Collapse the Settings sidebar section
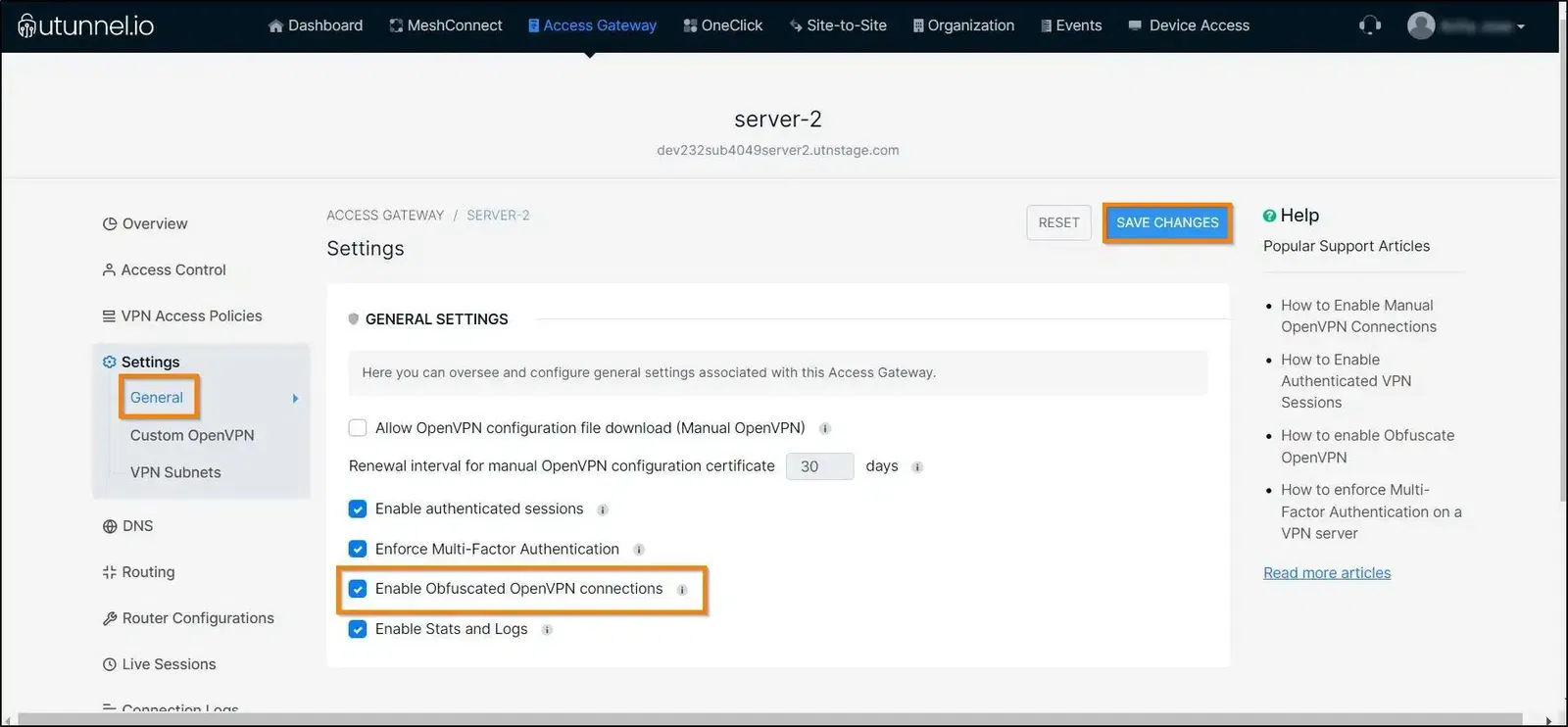Image resolution: width=1568 pixels, height=727 pixels. (x=141, y=362)
